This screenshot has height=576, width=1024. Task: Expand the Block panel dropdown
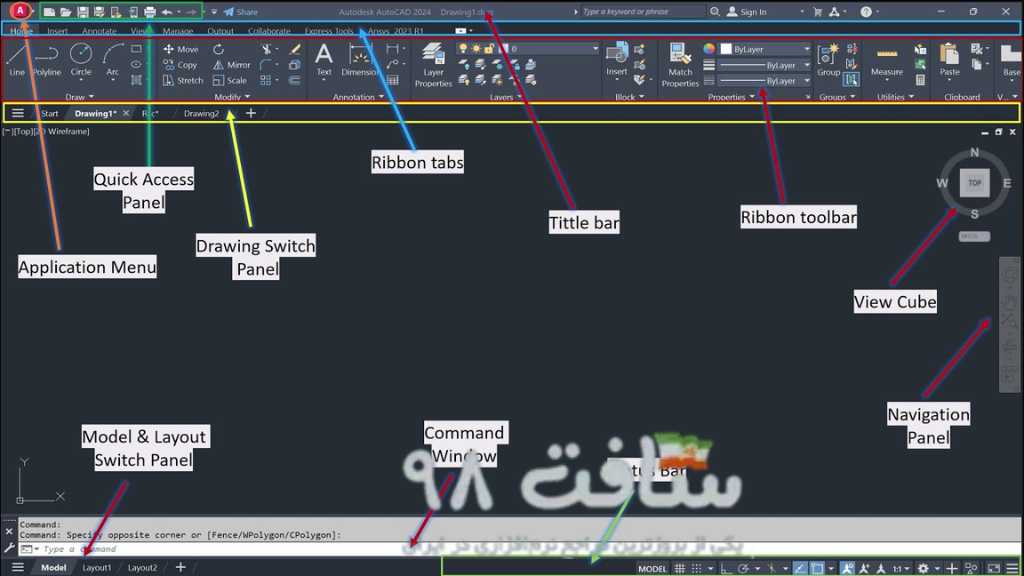[630, 97]
